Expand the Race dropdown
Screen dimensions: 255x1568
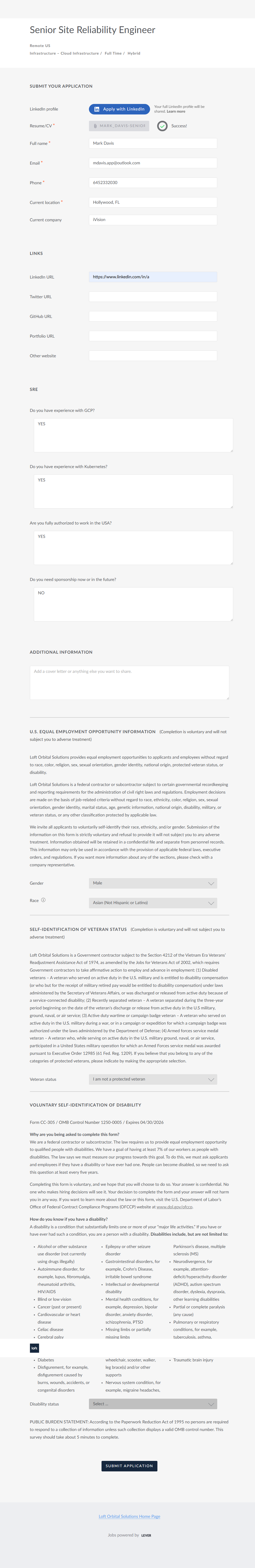point(153,903)
